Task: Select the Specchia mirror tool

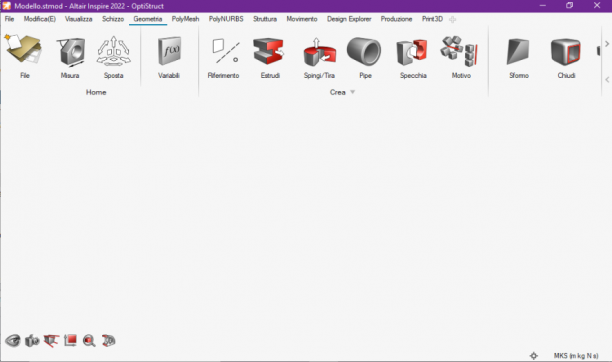Action: (412, 52)
